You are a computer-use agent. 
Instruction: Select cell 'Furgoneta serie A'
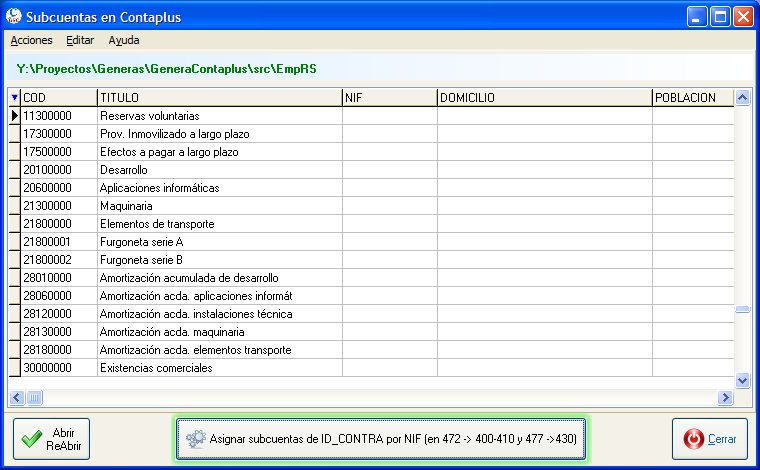(220, 242)
